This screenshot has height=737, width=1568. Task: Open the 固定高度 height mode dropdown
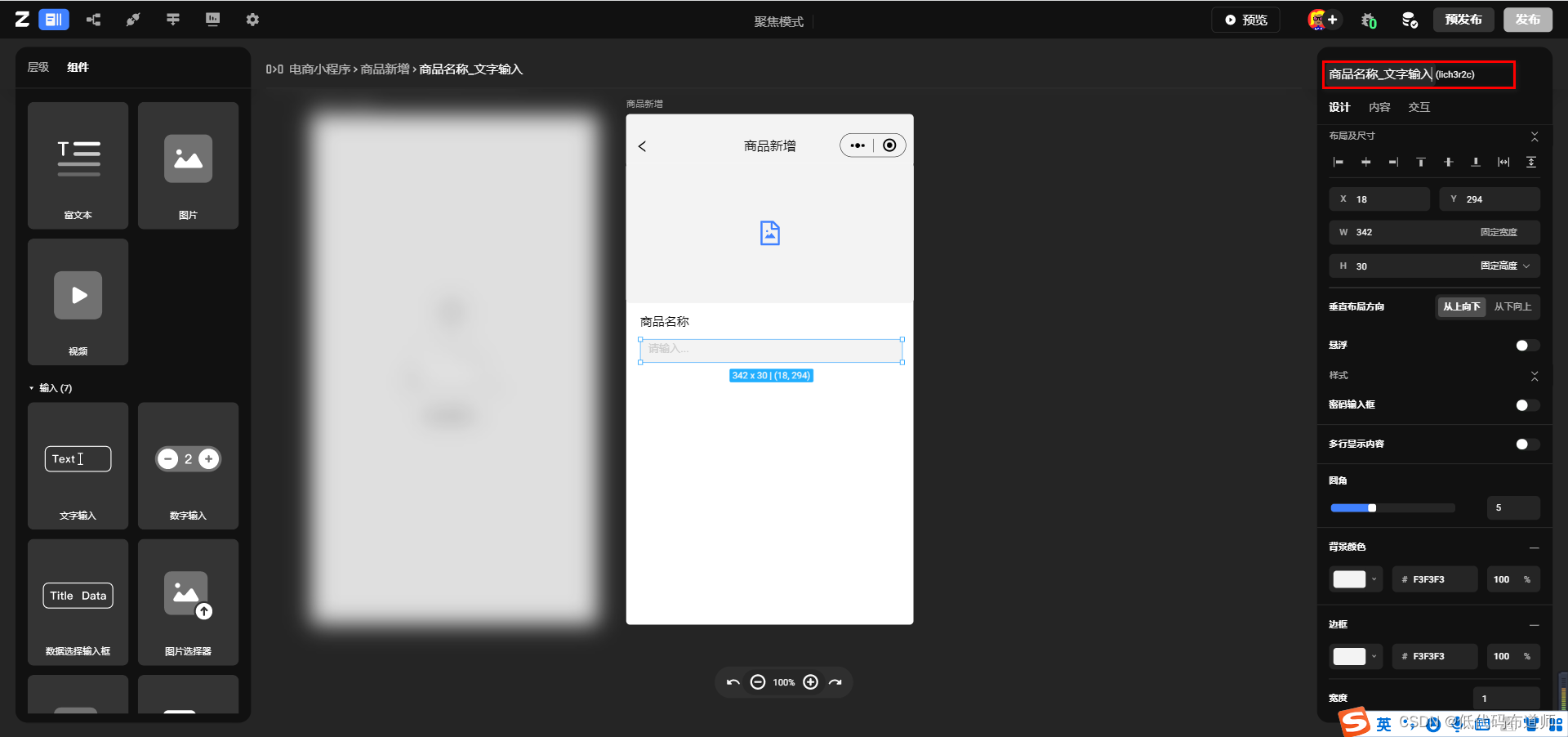point(1505,266)
